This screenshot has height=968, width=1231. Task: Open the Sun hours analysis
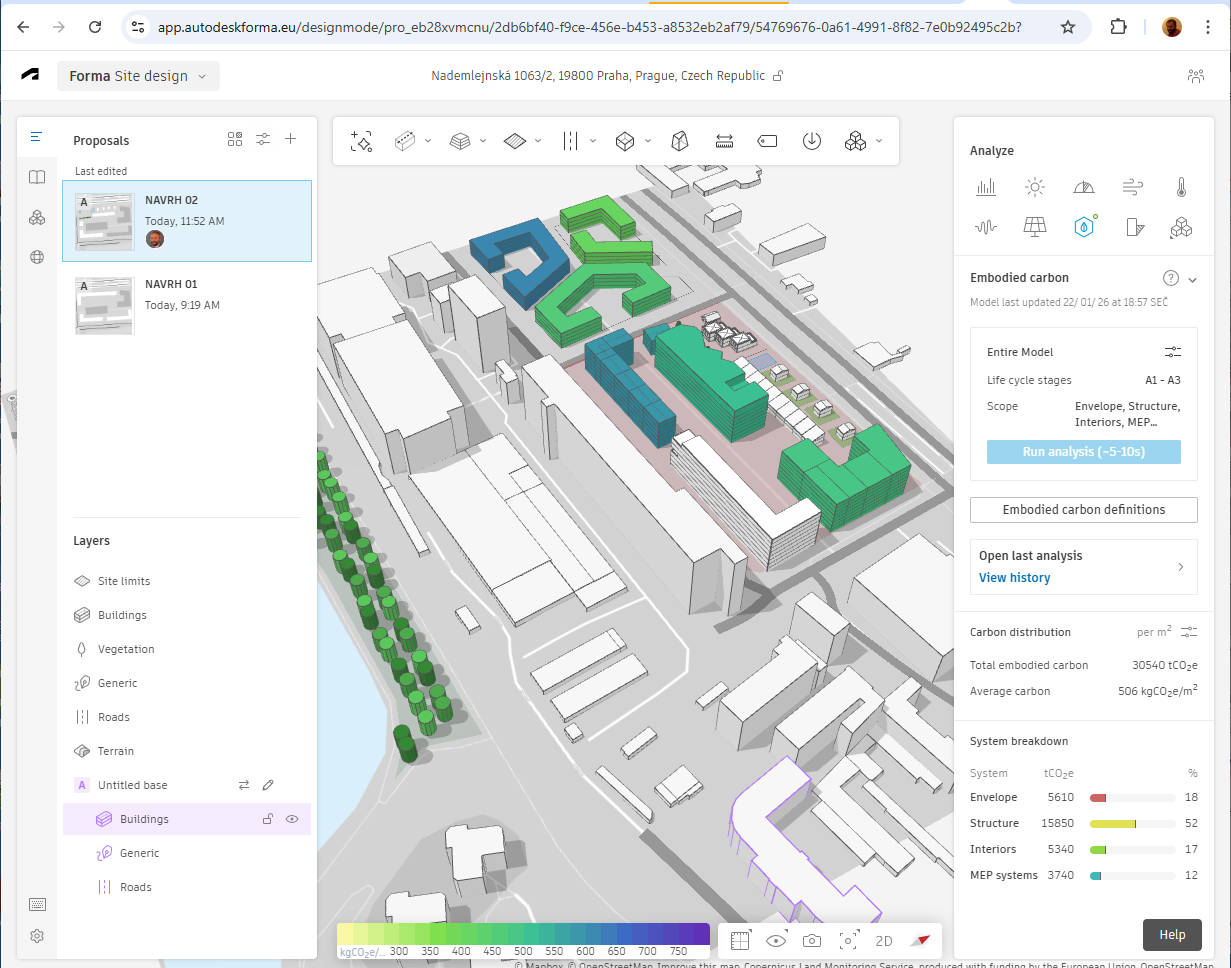coord(1035,187)
